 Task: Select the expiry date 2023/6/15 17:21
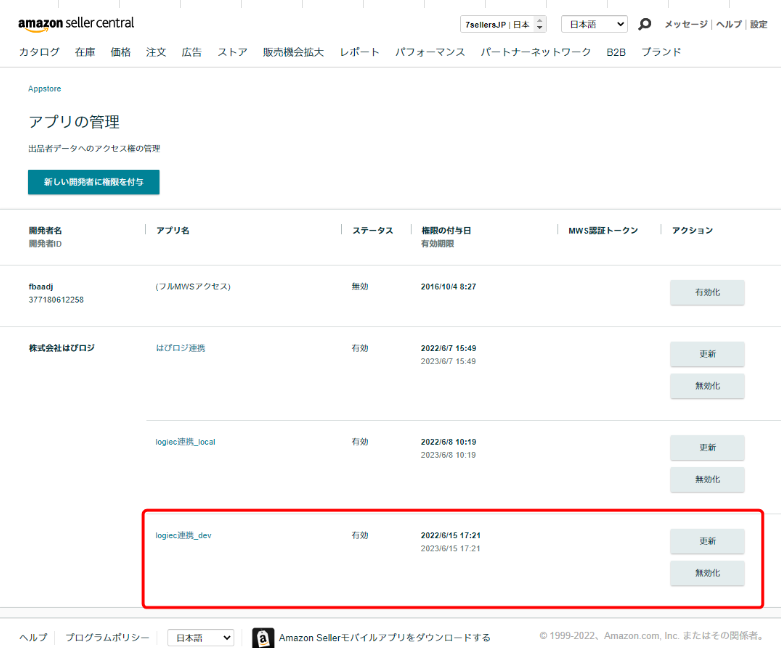(x=450, y=548)
